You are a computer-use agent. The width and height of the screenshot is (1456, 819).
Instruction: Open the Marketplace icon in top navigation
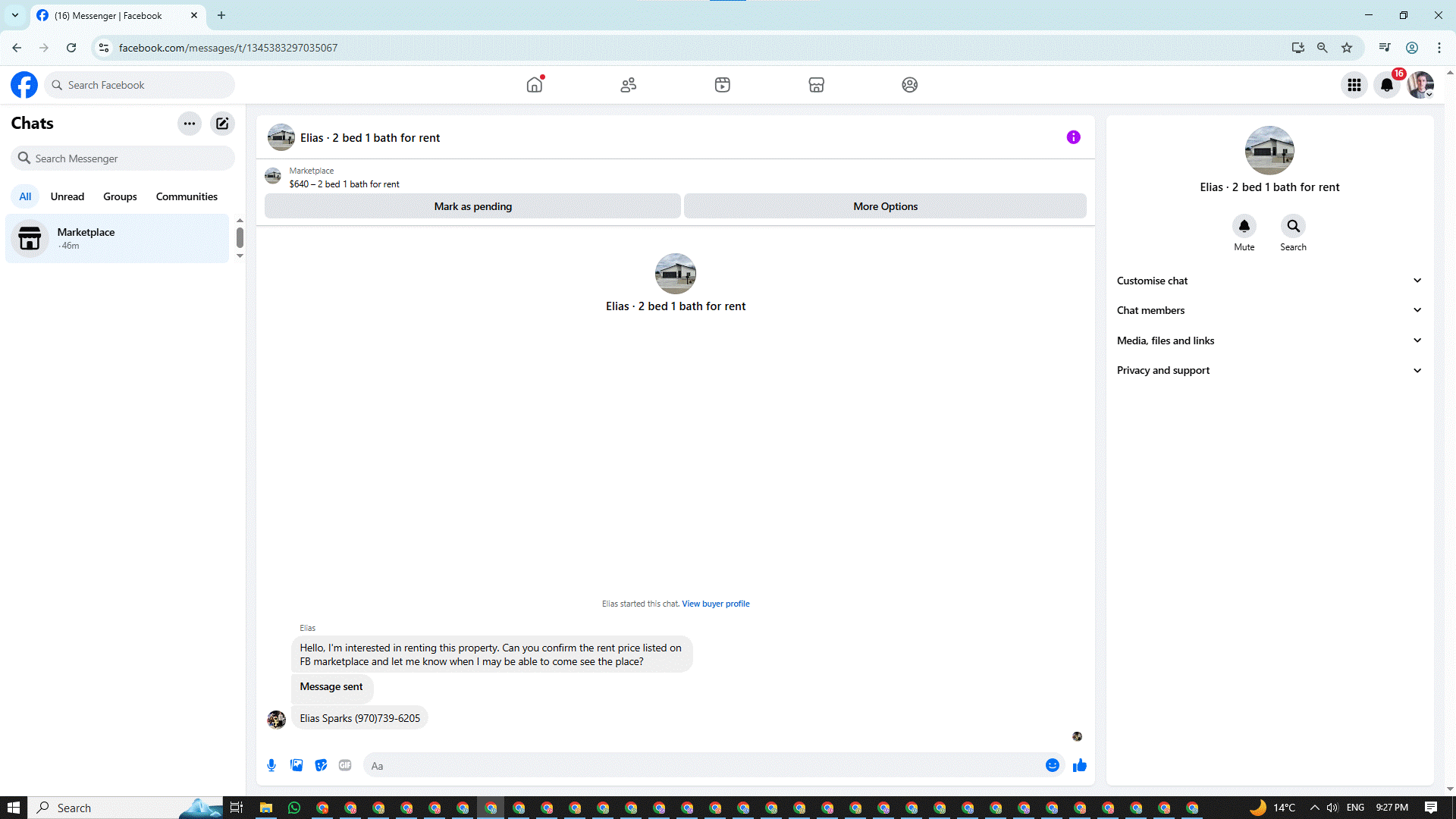[817, 85]
